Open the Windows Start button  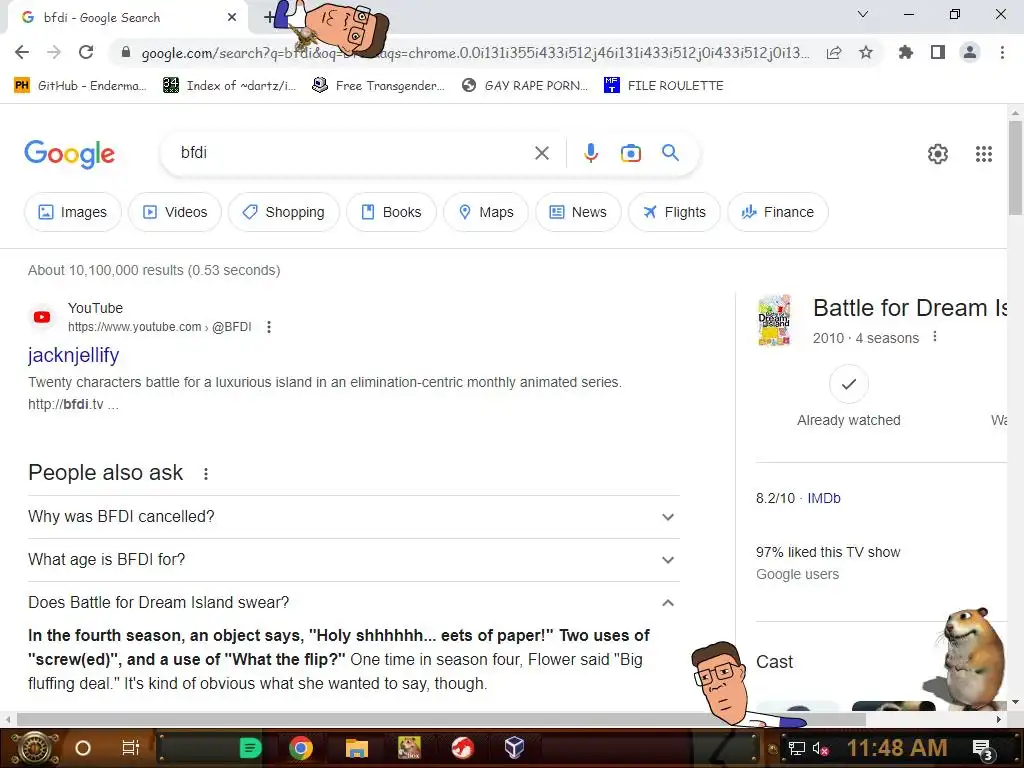35,748
